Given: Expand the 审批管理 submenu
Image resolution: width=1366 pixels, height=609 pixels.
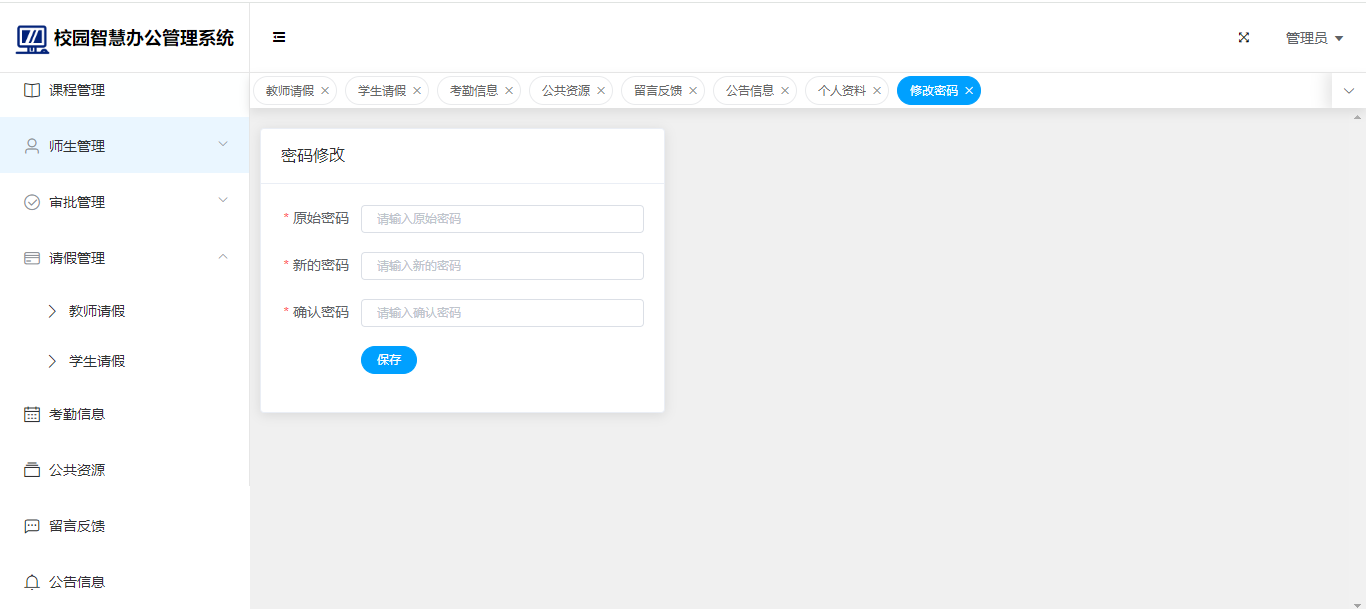Looking at the screenshot, I should 124,202.
